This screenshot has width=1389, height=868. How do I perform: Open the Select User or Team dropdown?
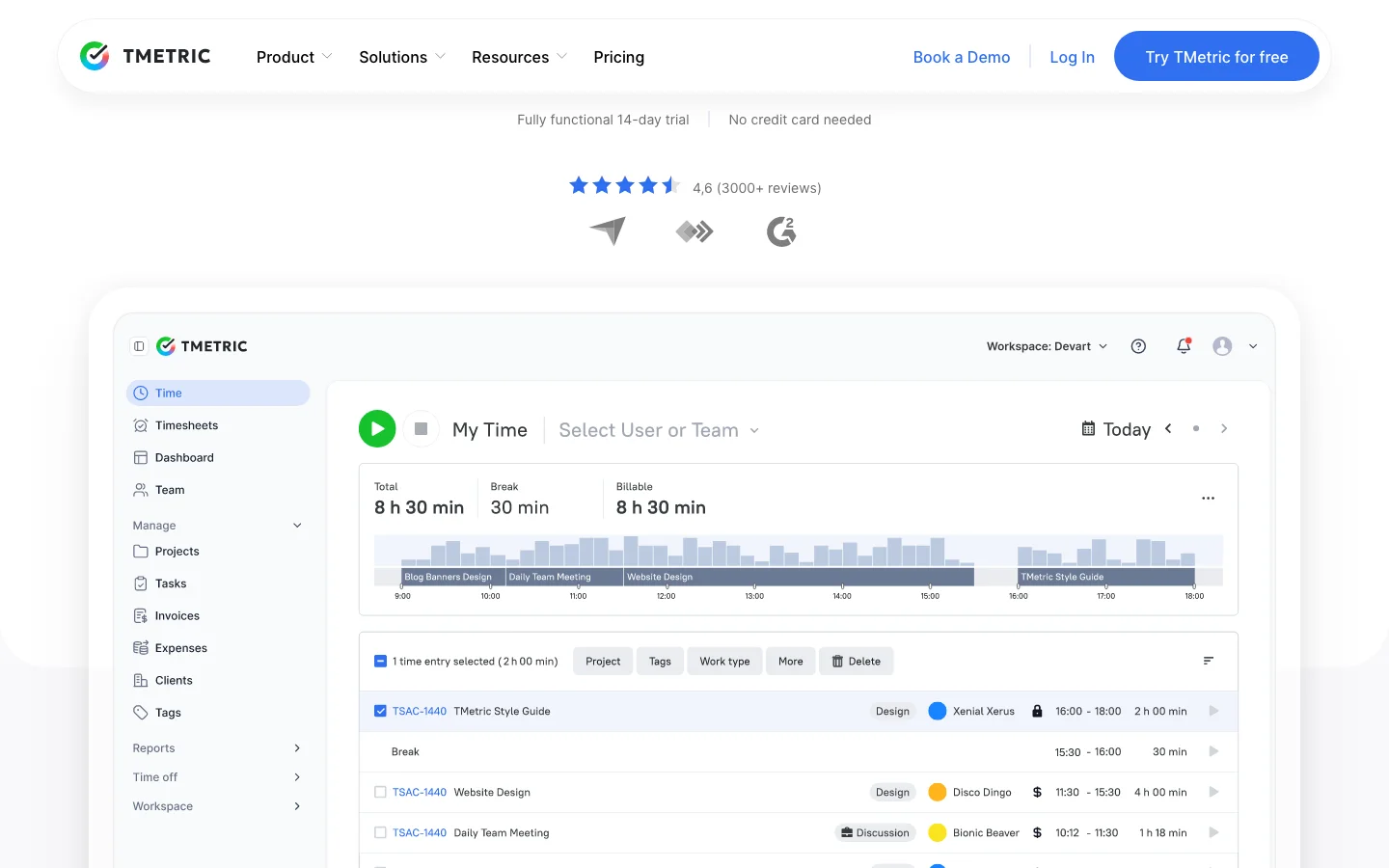pyautogui.click(x=659, y=430)
